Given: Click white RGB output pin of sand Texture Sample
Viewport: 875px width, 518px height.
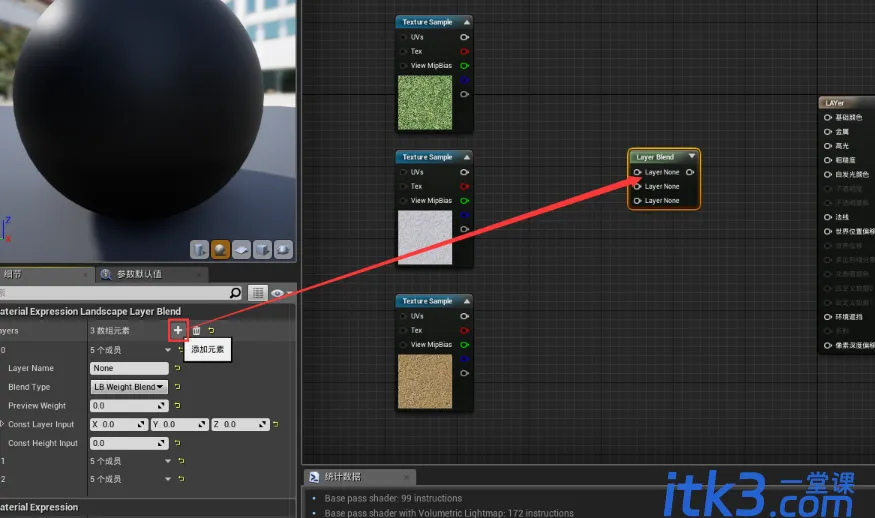Looking at the screenshot, I should coord(464,316).
